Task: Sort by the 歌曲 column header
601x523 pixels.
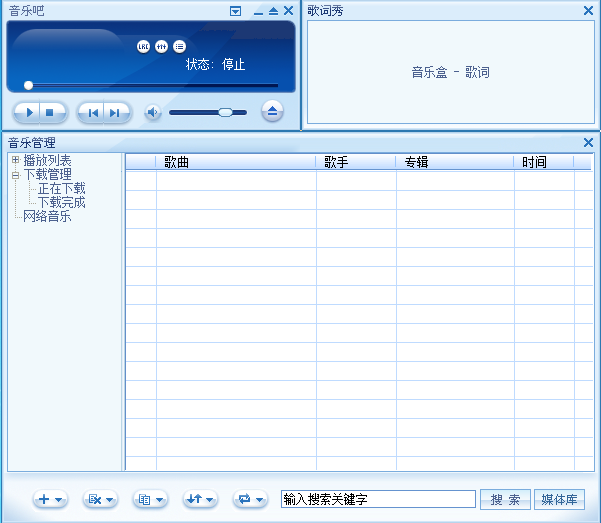Action: click(236, 162)
